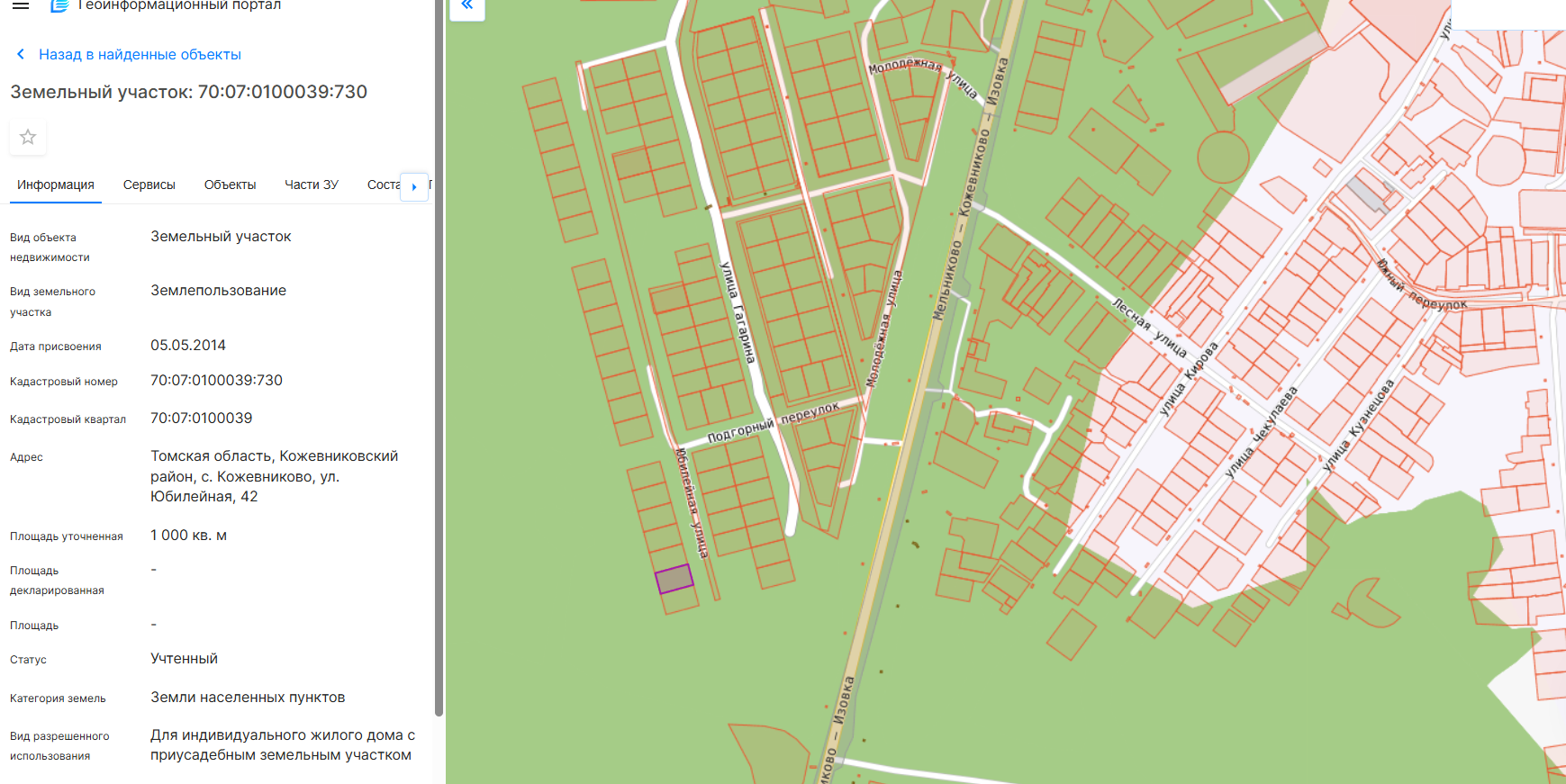Click the Земельный участок panel heading
Screen dimensions: 1566x784
[x=188, y=92]
